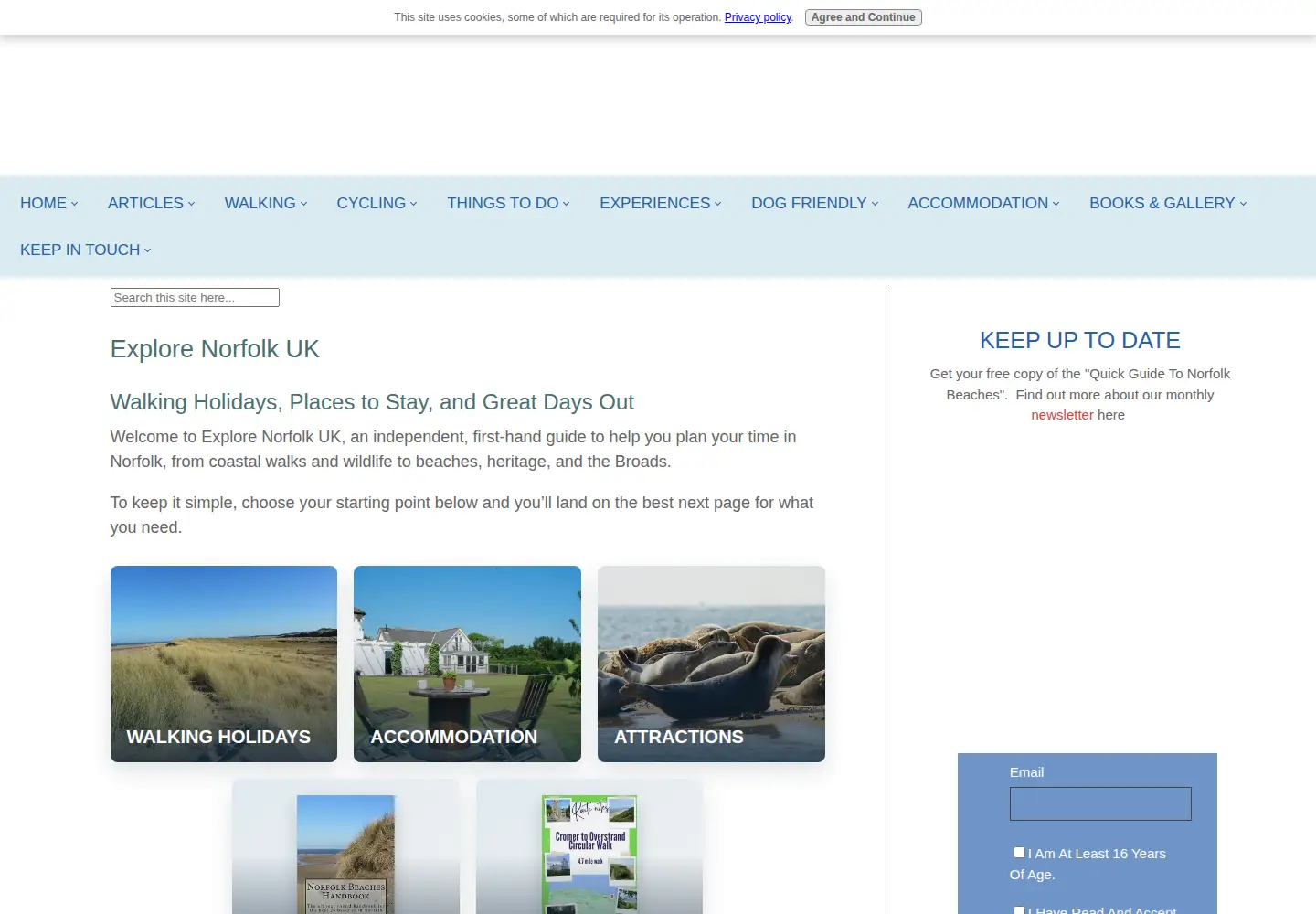The height and width of the screenshot is (914, 1316).
Task: Open the HOME menu item
Action: [49, 203]
